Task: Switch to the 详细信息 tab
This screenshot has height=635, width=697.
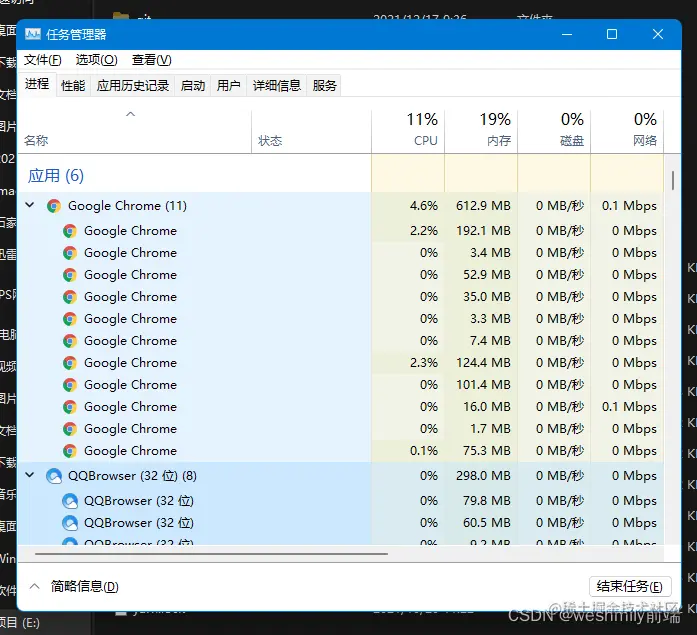Action: point(276,85)
